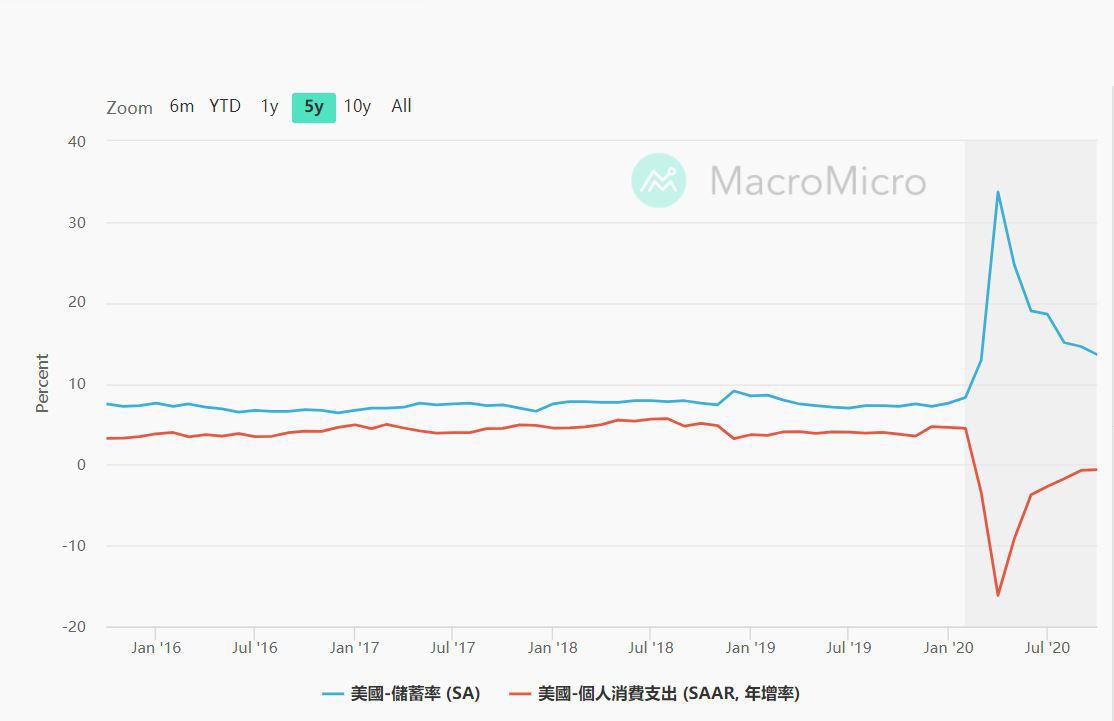
Task: Click the Percent y-axis title
Action: [42, 383]
